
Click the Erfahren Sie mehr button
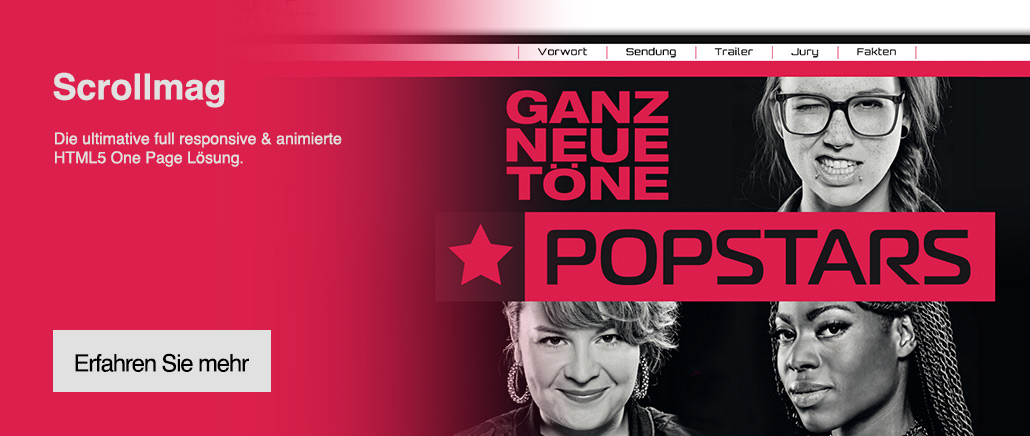162,361
